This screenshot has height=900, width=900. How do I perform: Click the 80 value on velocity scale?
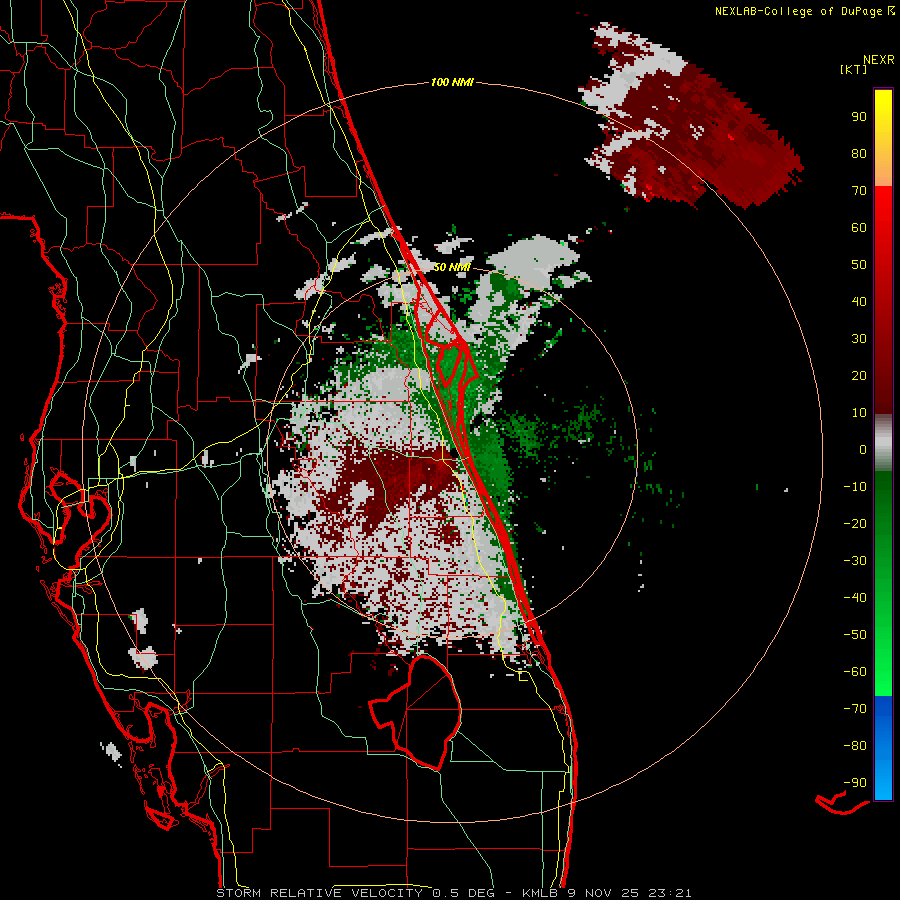click(859, 154)
